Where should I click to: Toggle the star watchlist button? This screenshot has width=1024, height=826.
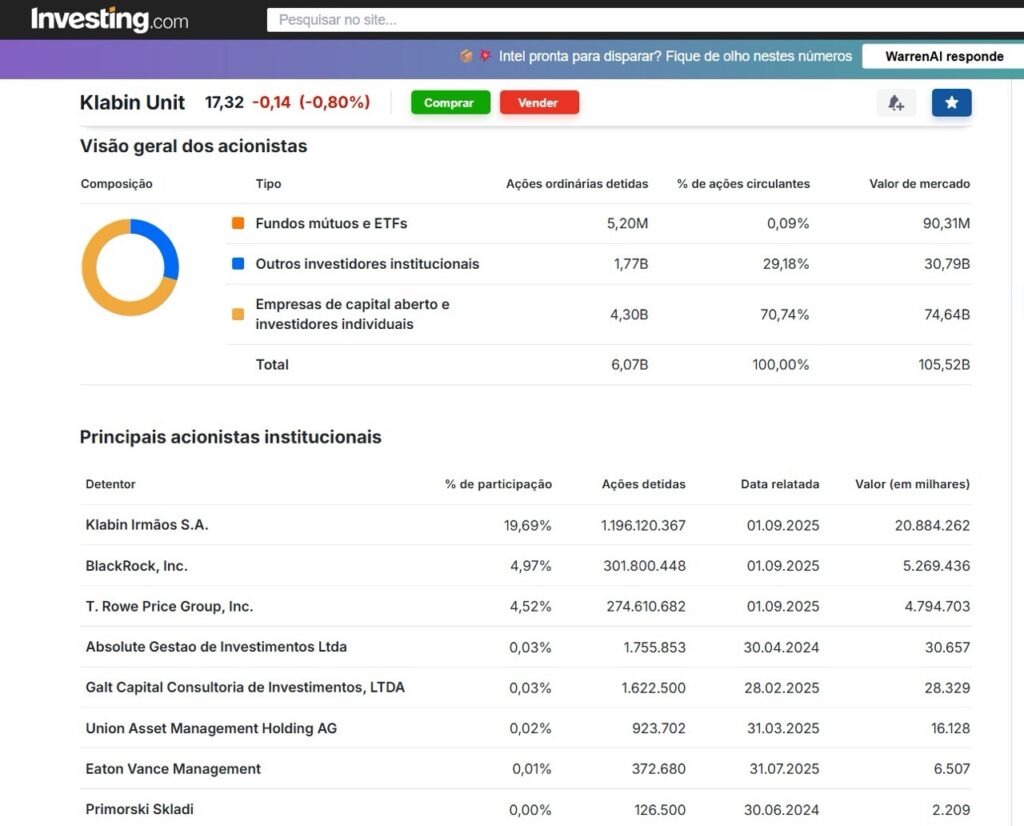click(x=951, y=103)
